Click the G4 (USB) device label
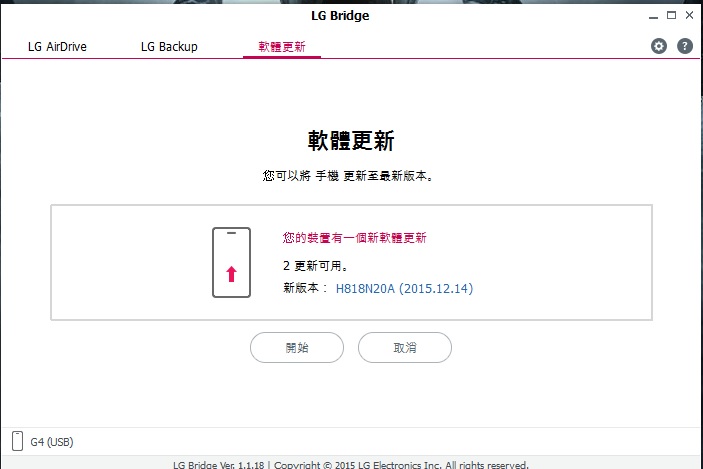Screen dimensions: 703x469 click(52, 442)
